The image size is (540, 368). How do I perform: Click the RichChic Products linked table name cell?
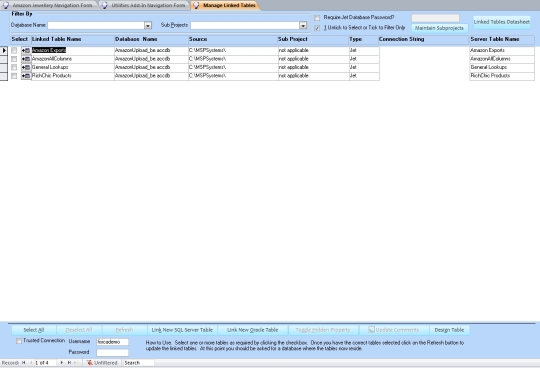pyautogui.click(x=73, y=76)
